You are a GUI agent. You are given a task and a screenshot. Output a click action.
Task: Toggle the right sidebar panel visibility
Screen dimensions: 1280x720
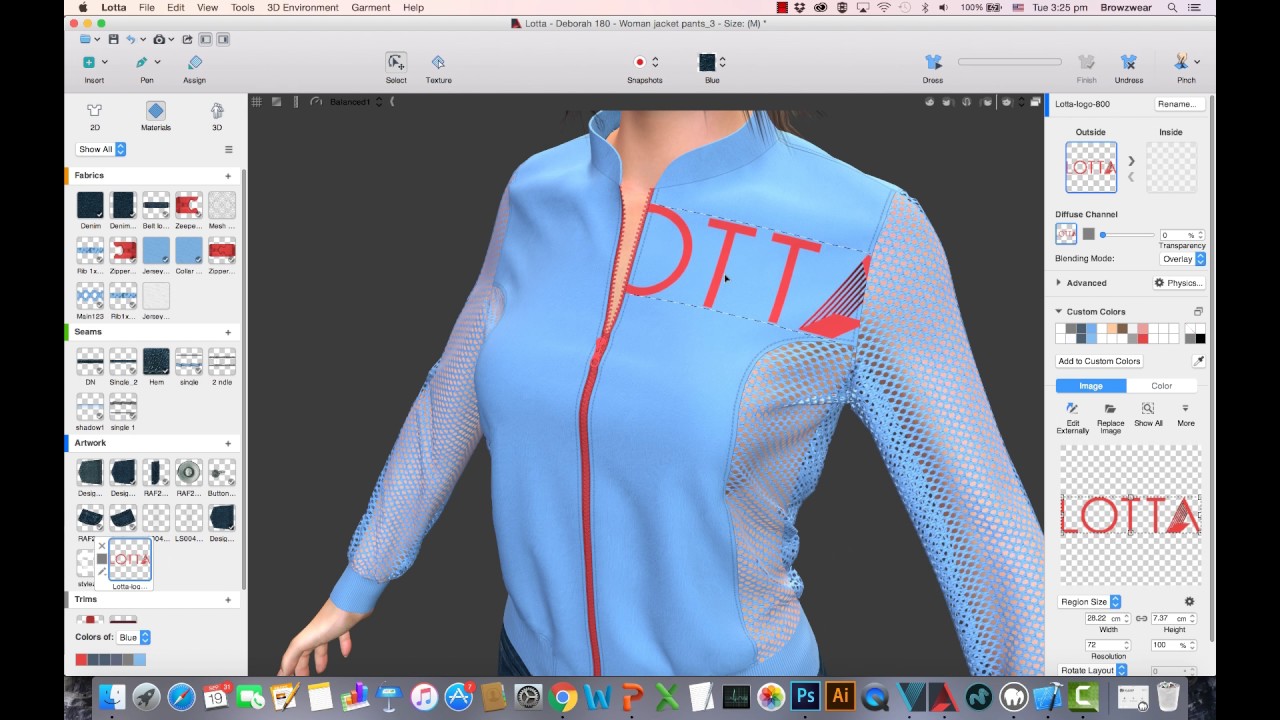(223, 39)
